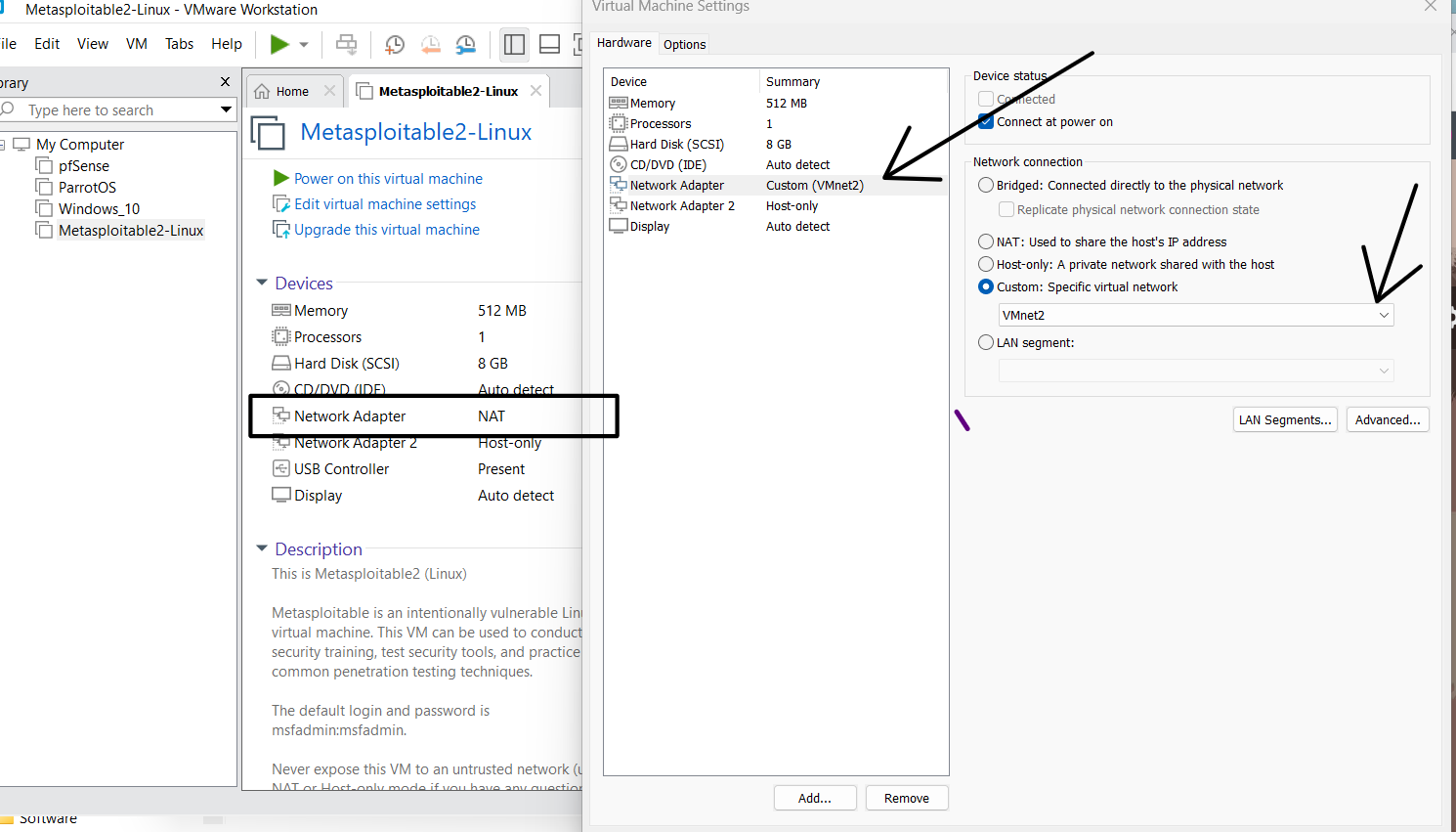Click the Remove hardware button

tap(907, 798)
